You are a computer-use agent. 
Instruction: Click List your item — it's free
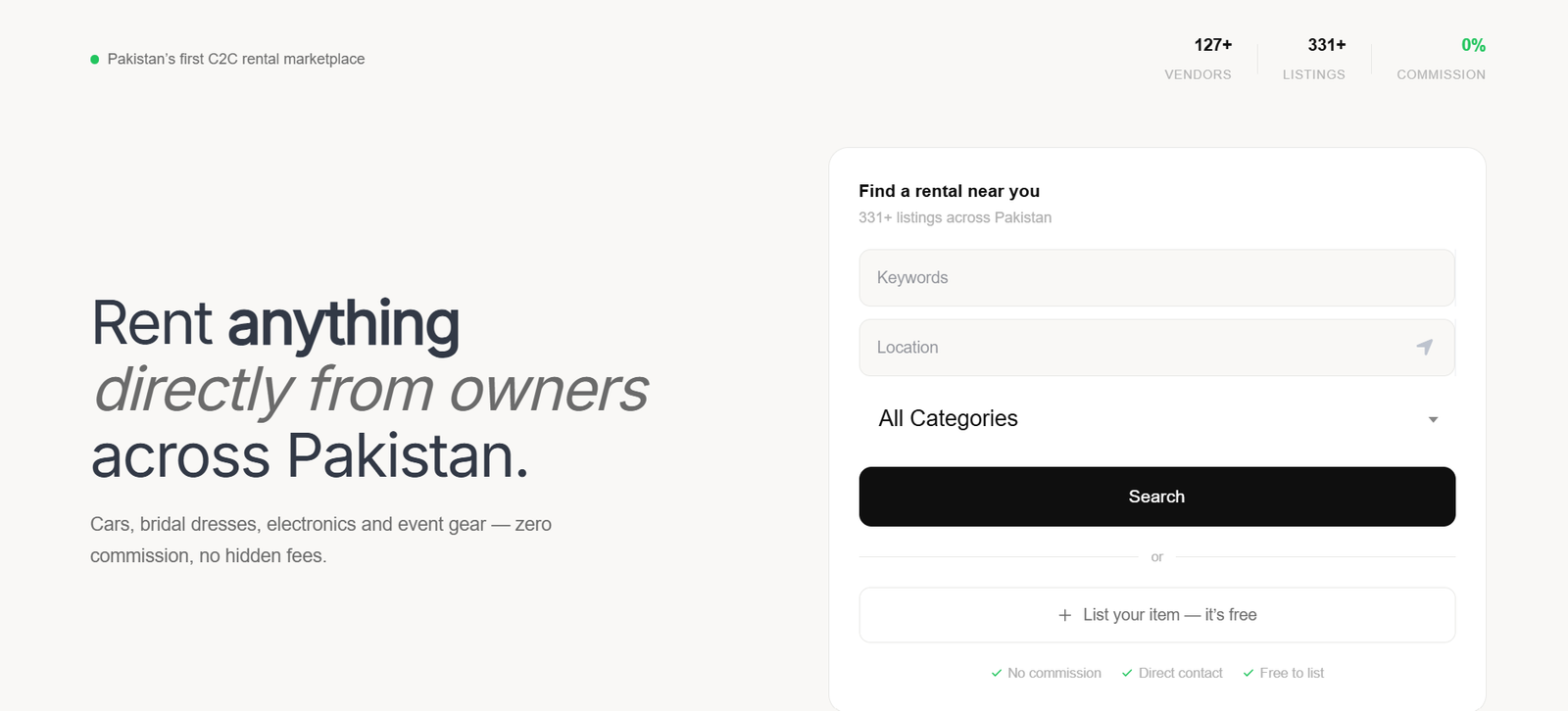(x=1169, y=615)
